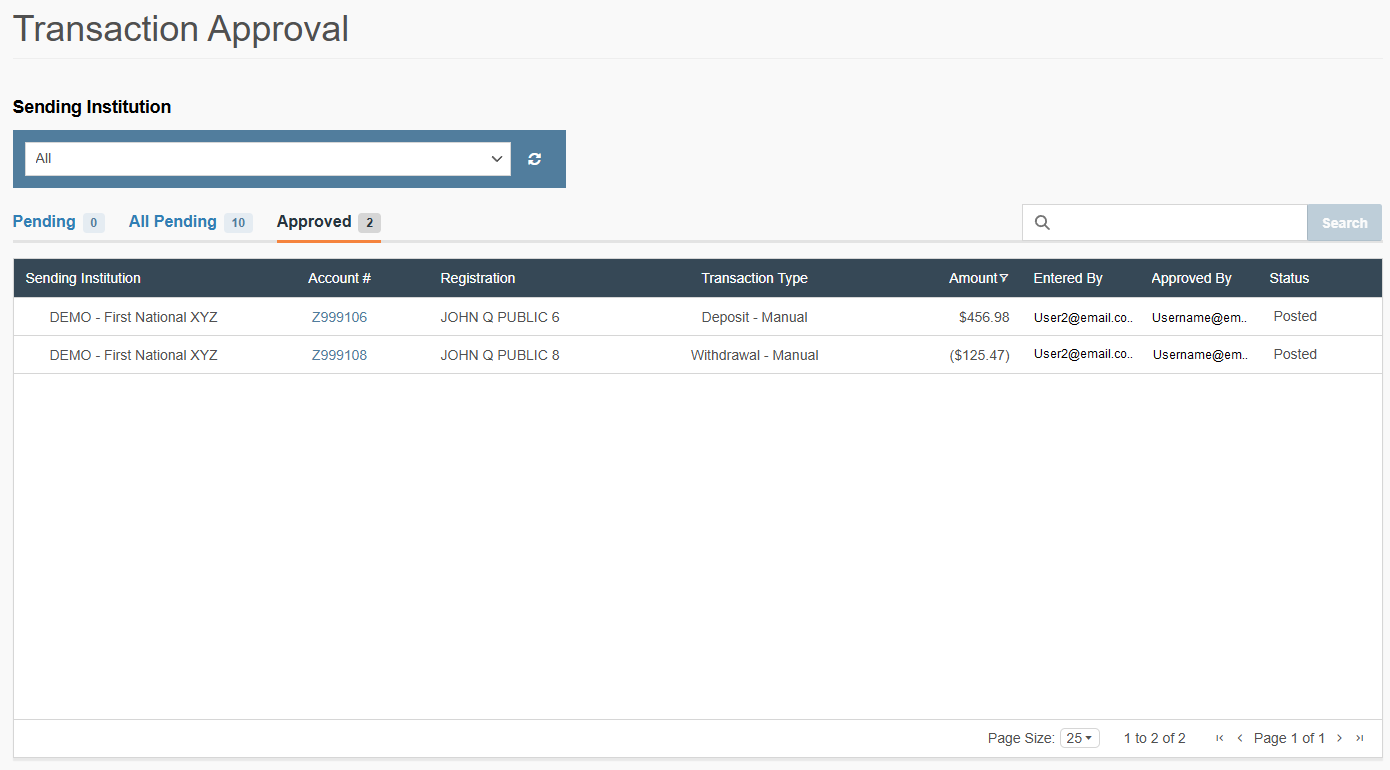Select the JOHN Q PUBLIC 8 registration cell

pos(500,355)
